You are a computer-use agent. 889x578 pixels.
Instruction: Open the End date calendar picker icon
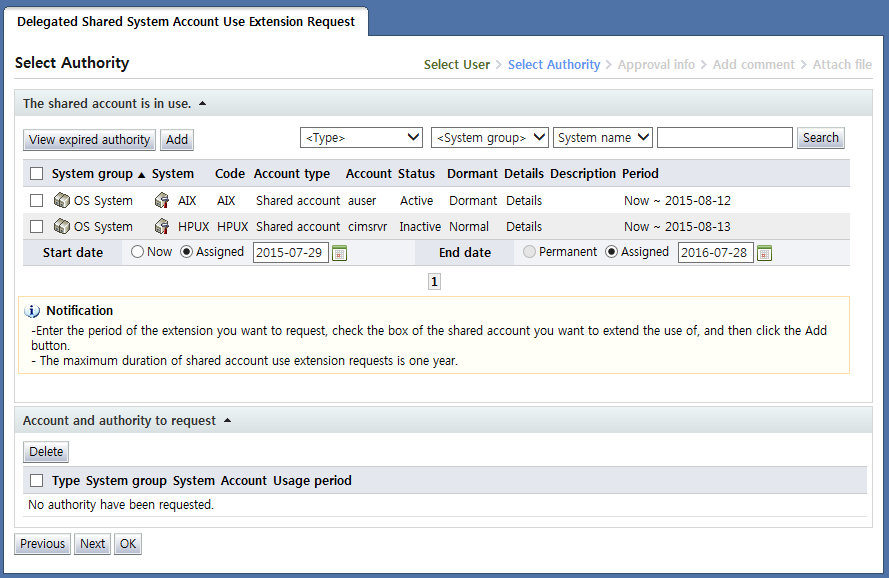click(765, 253)
